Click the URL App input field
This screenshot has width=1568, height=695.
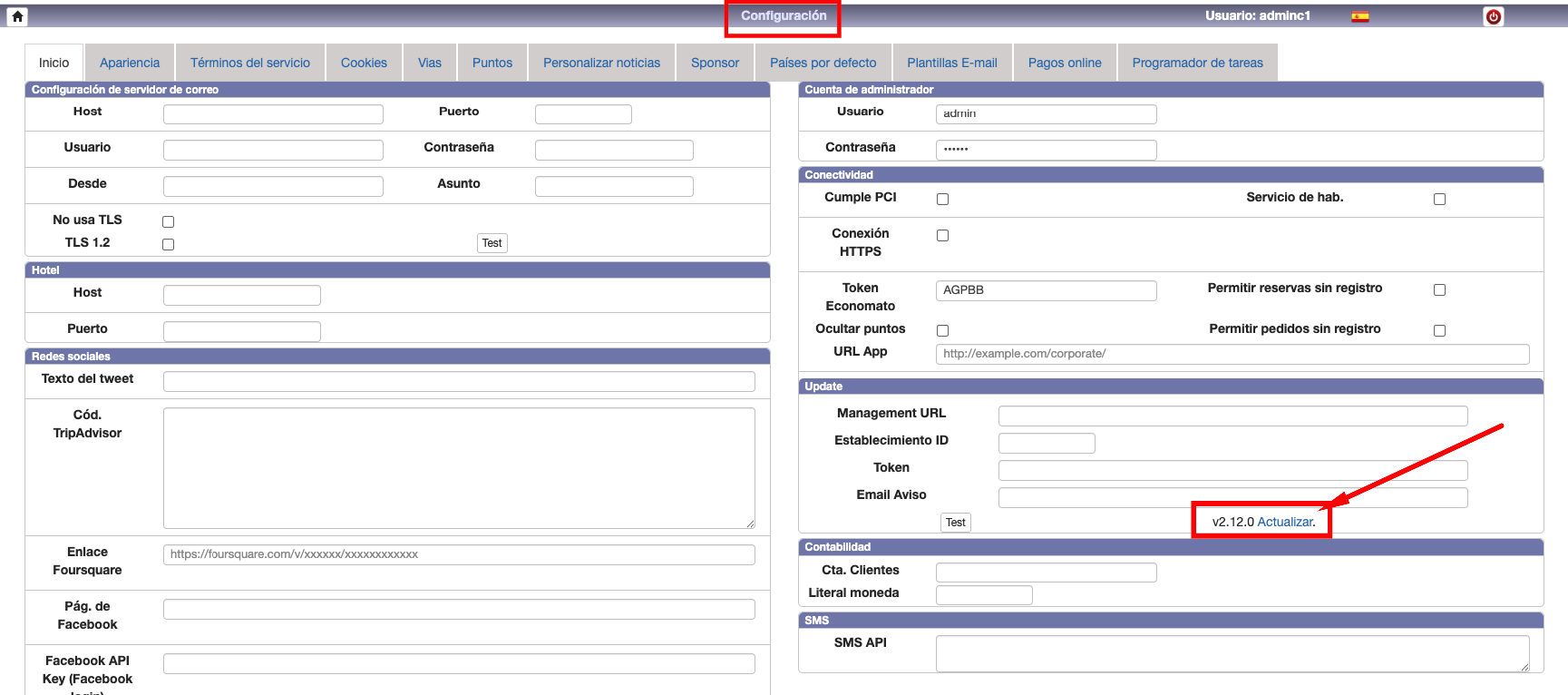click(1232, 354)
